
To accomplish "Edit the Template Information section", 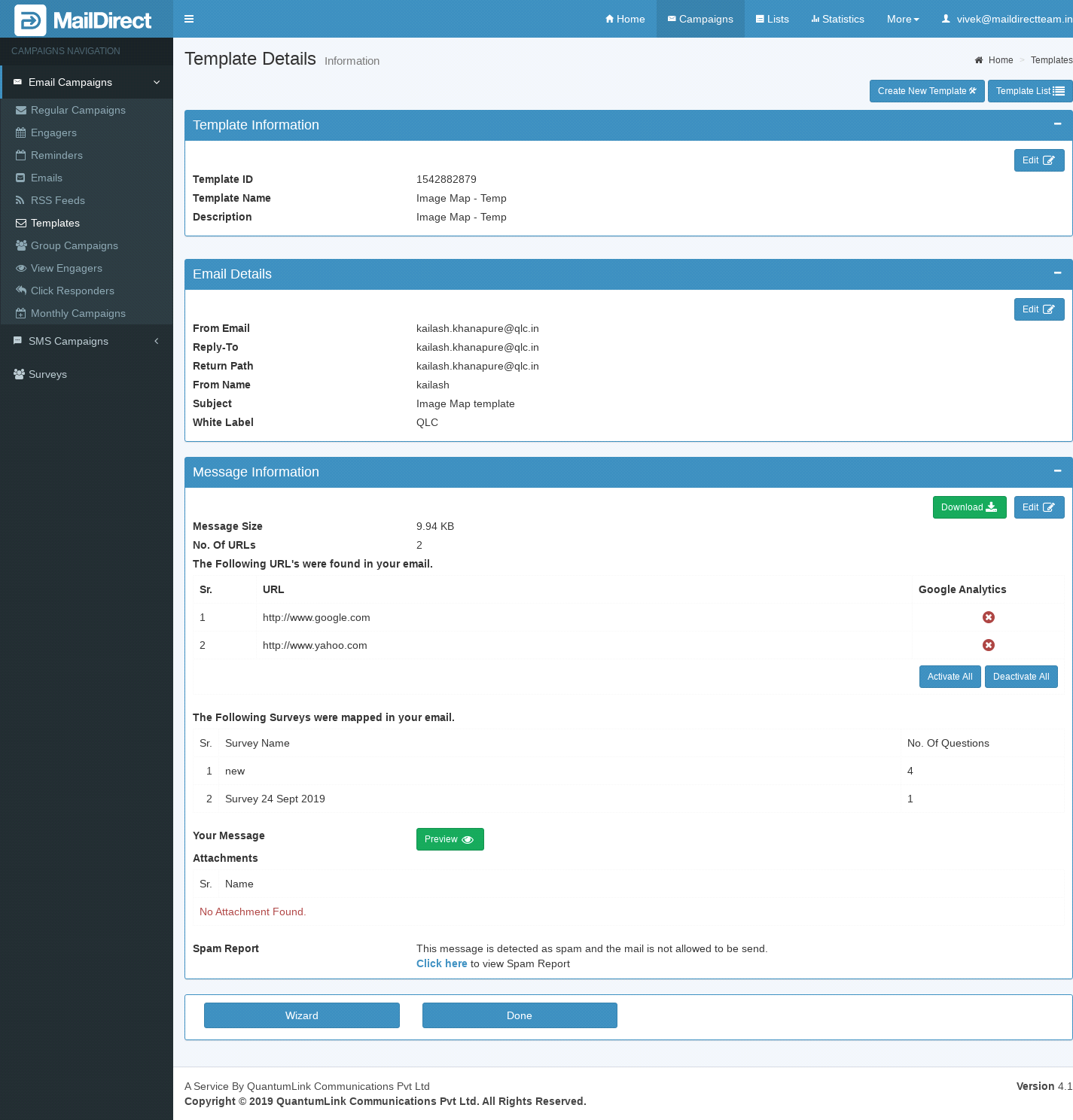I will pyautogui.click(x=1038, y=160).
